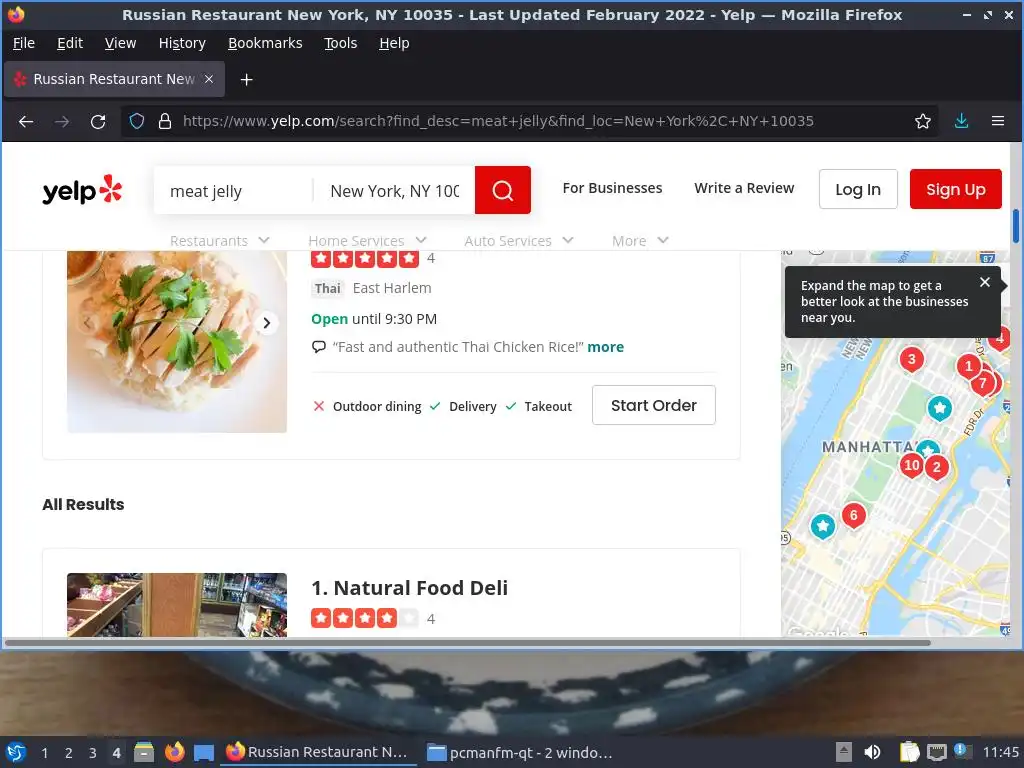The image size is (1024, 768).
Task: Switch to virtual desktop 2
Action: [x=69, y=753]
